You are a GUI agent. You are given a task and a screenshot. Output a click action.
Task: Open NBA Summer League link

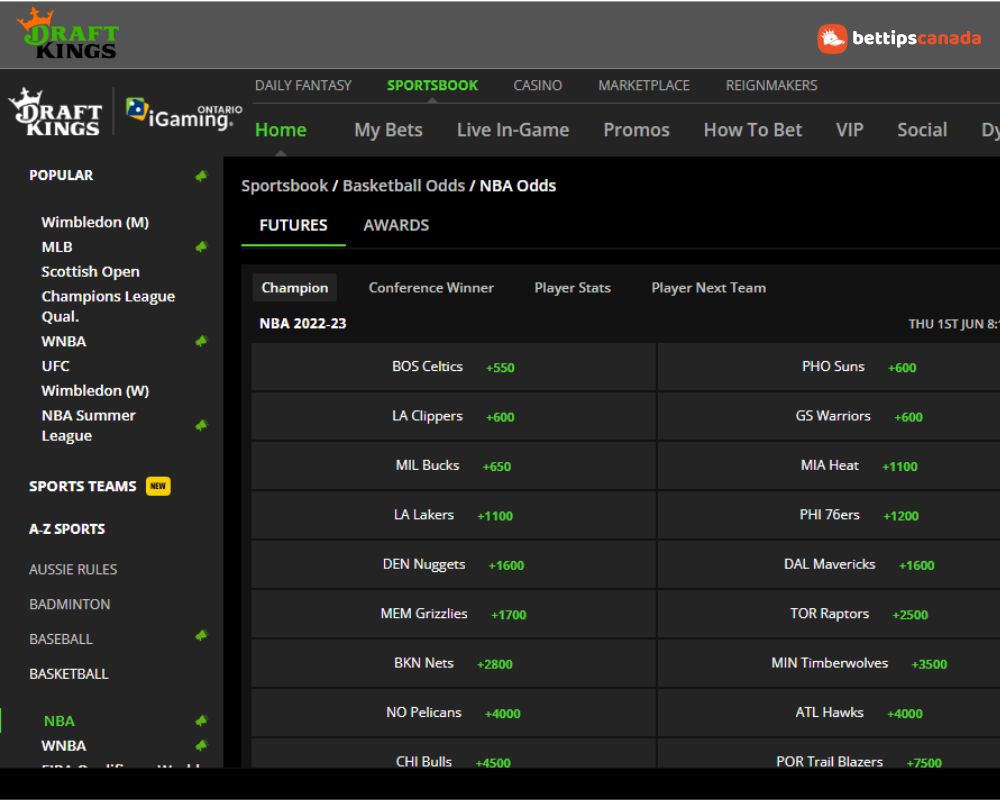pos(88,426)
